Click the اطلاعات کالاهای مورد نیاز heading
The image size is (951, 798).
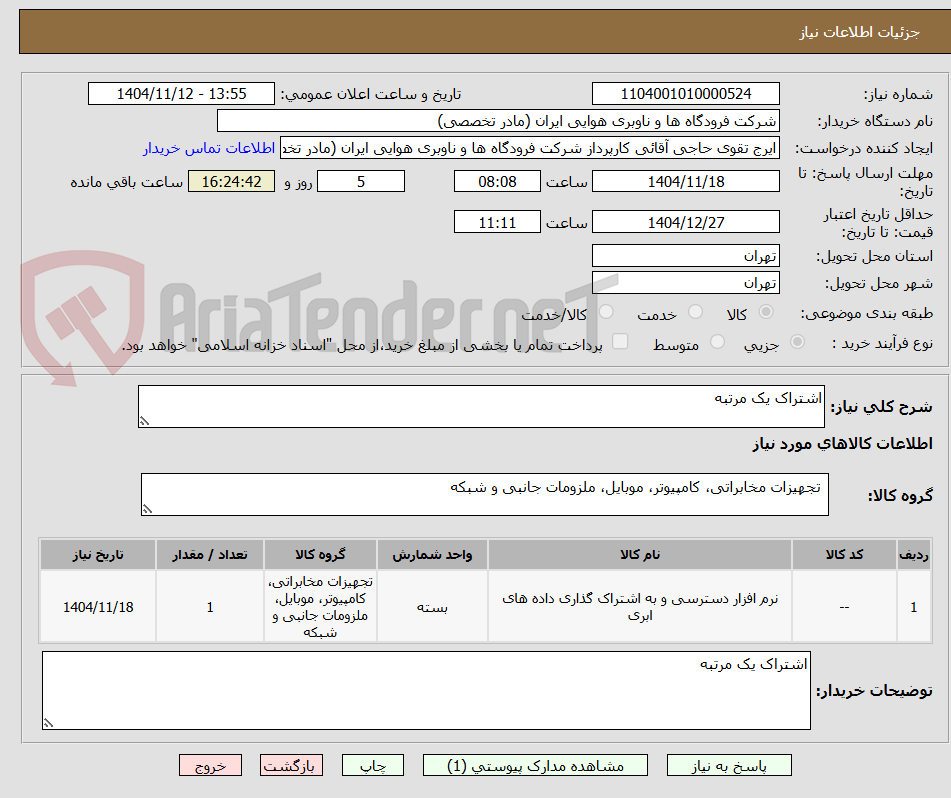pyautogui.click(x=842, y=443)
